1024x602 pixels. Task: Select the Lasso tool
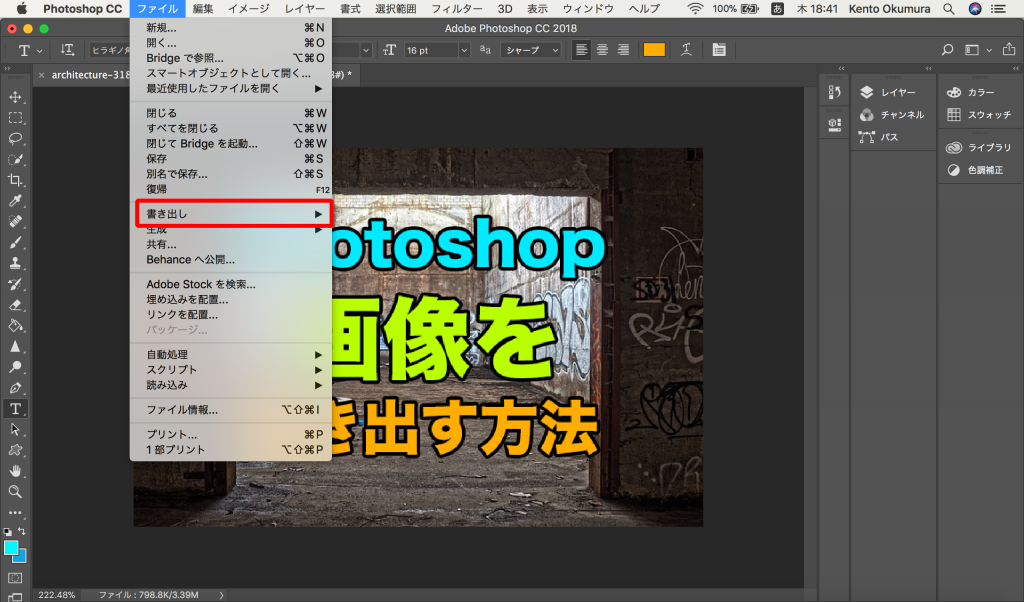[15, 138]
